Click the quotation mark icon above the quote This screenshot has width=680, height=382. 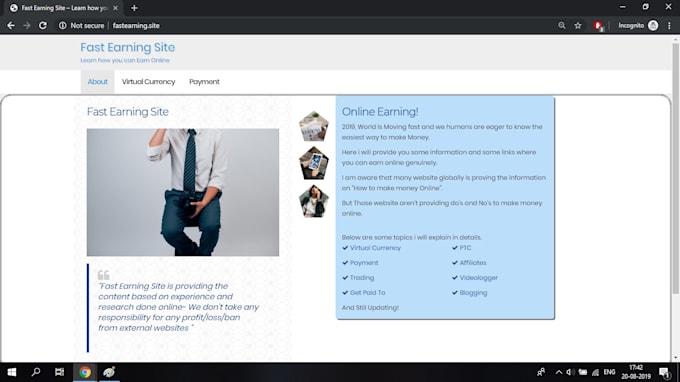[104, 275]
